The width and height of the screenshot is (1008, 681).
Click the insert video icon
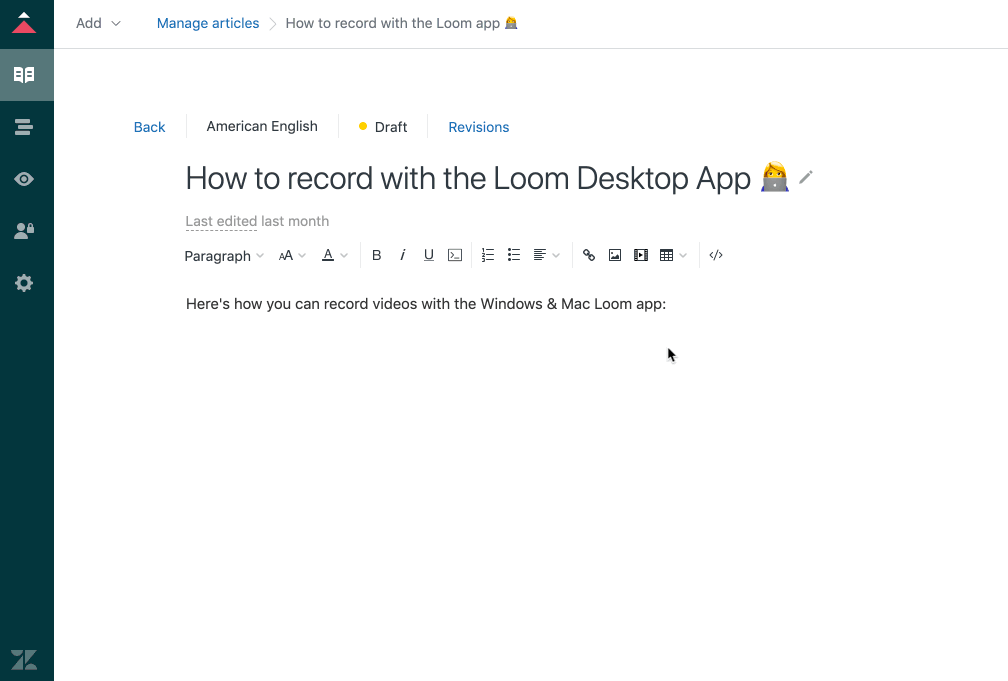[x=641, y=255]
